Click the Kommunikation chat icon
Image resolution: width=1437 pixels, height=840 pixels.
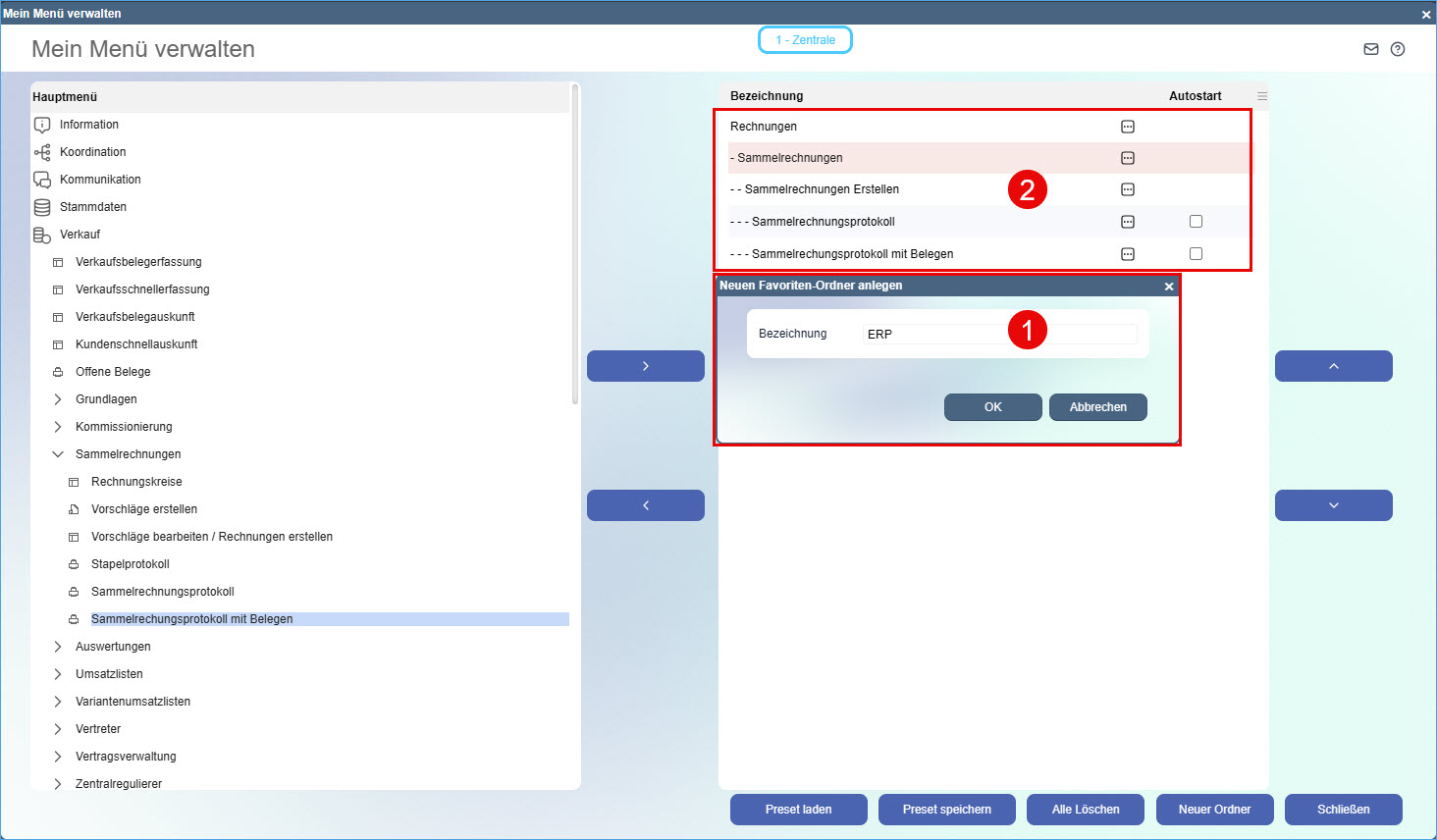coord(42,180)
